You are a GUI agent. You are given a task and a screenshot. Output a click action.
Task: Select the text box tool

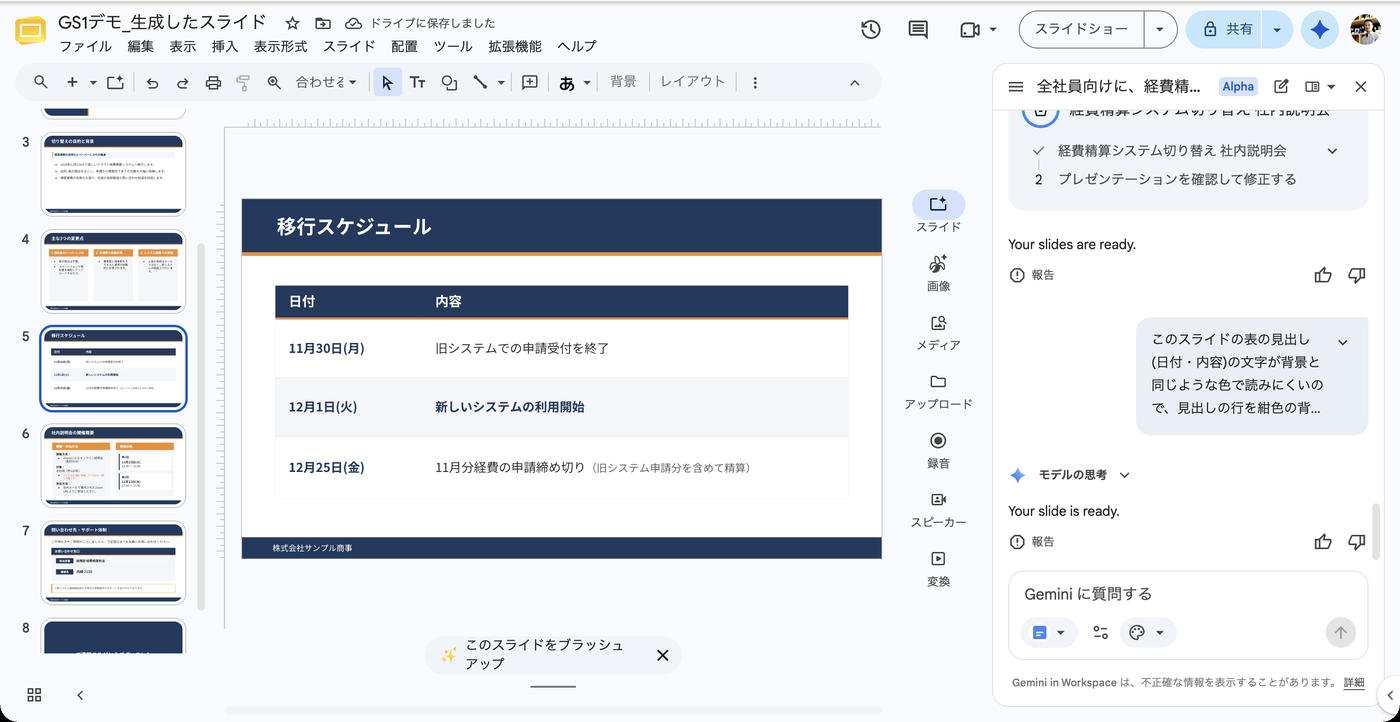[x=418, y=82]
